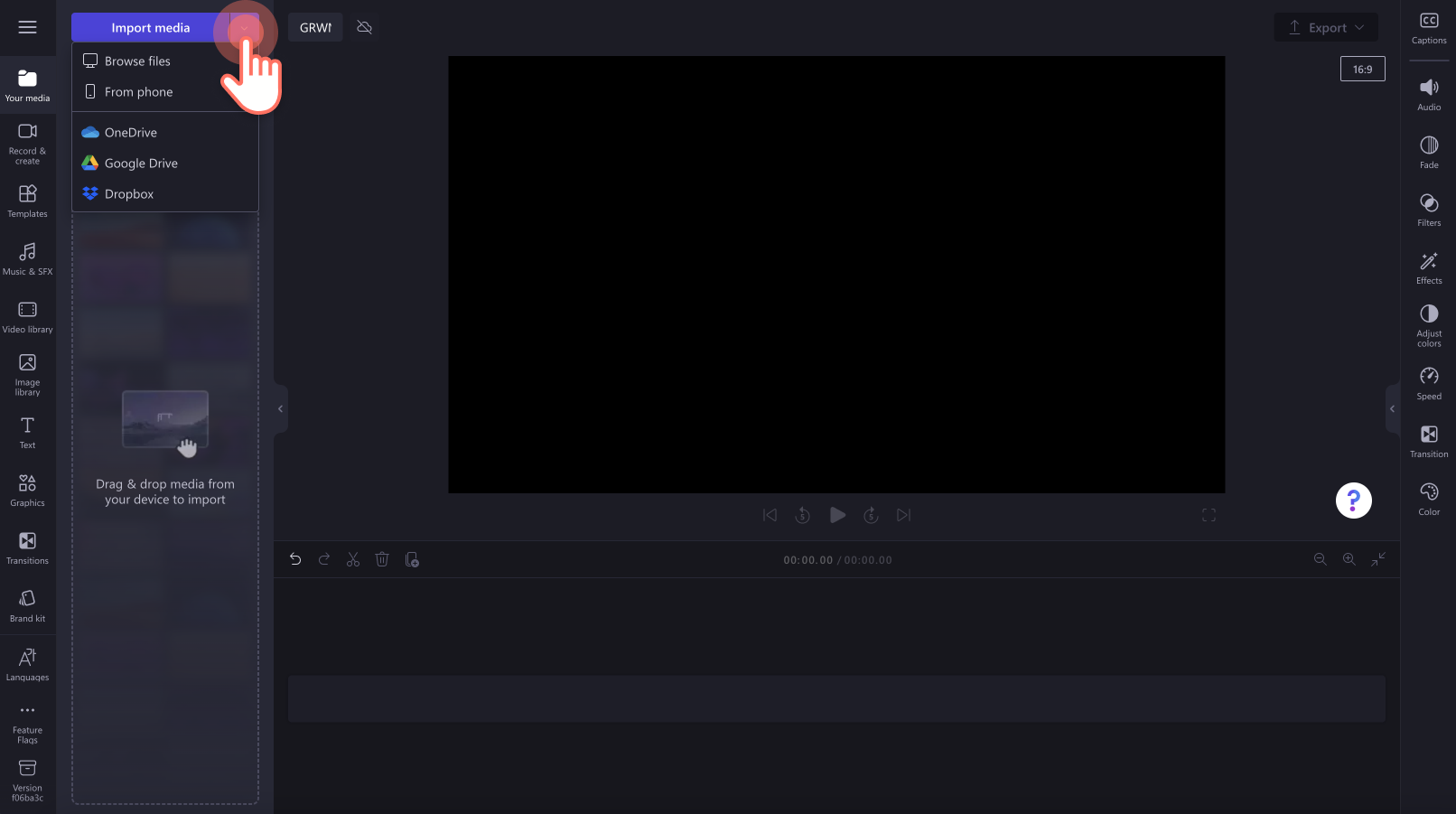Open the Your media tab
1456x814 pixels.
pyautogui.click(x=27, y=86)
